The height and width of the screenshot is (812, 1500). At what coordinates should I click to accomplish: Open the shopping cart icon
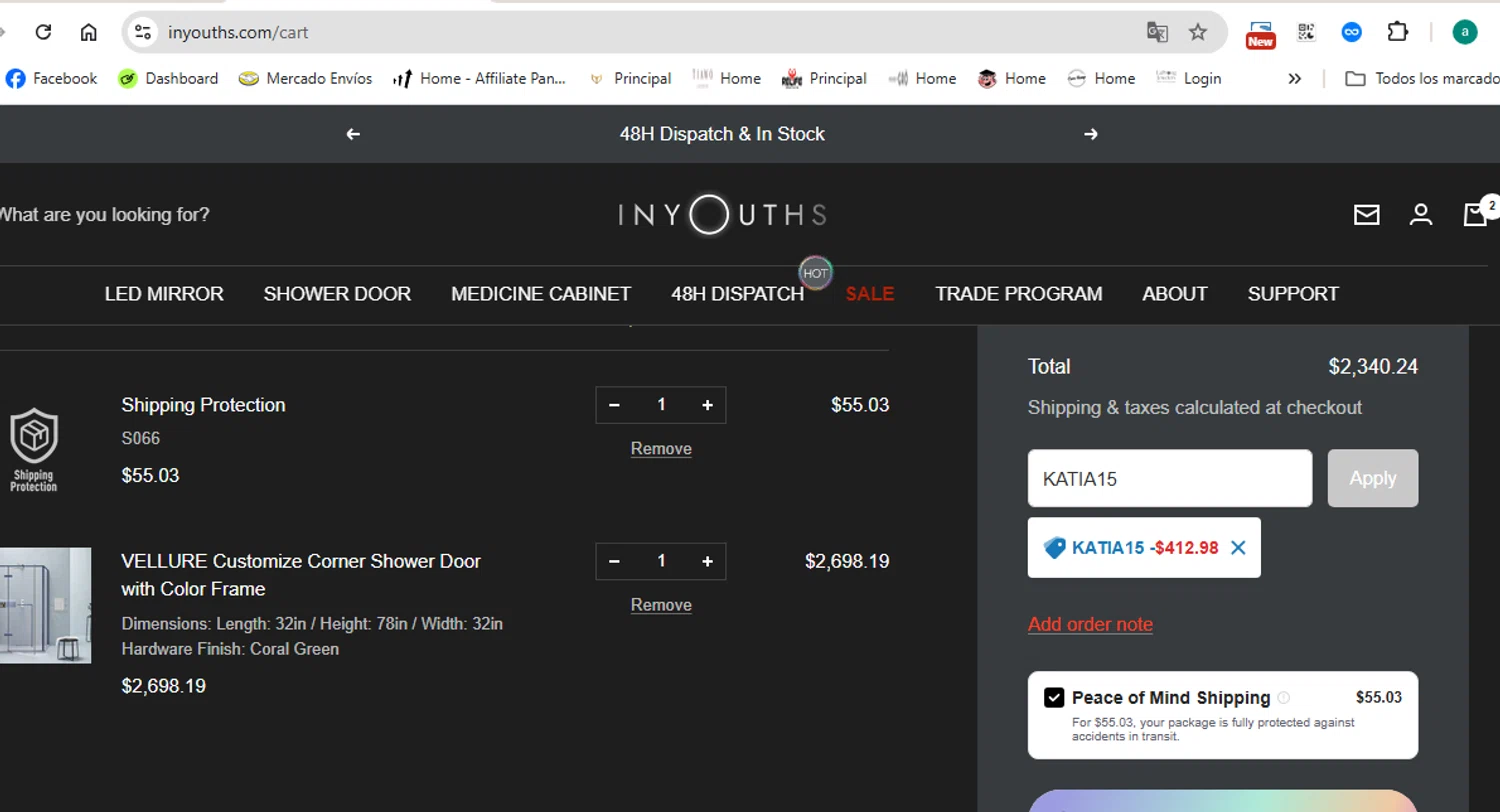[1477, 214]
